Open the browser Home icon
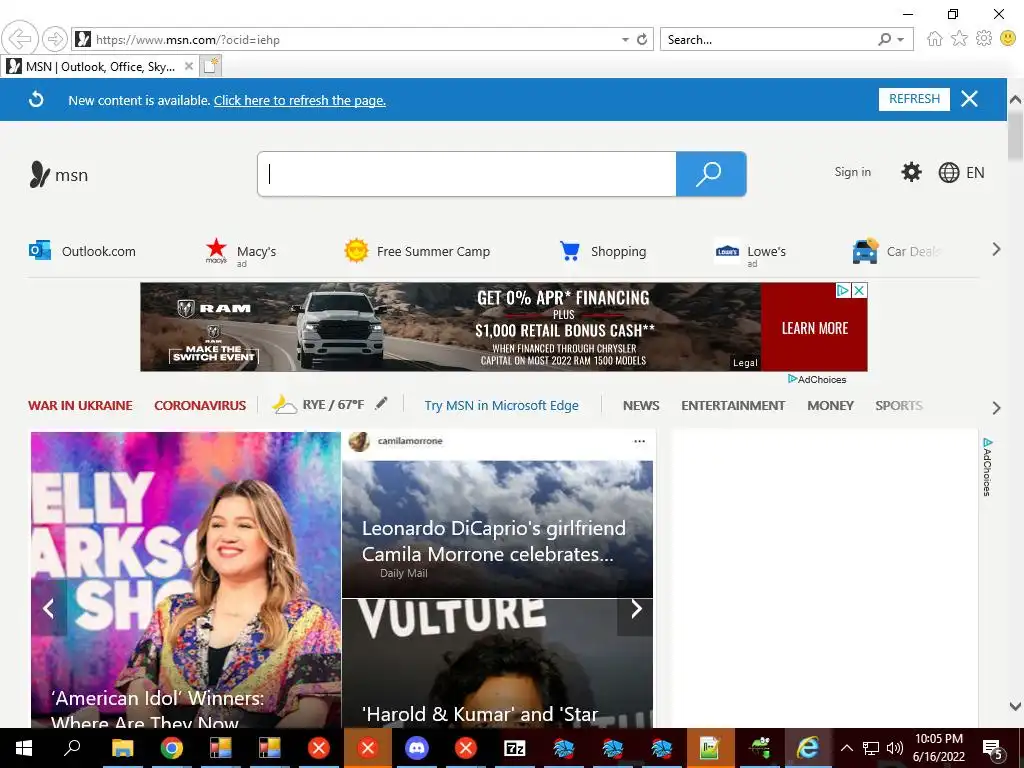Image resolution: width=1024 pixels, height=768 pixels. click(x=935, y=39)
